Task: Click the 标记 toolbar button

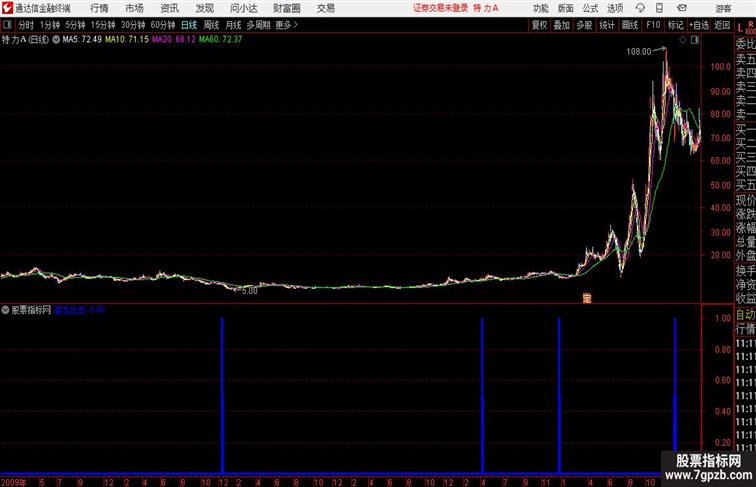Action: [x=675, y=25]
